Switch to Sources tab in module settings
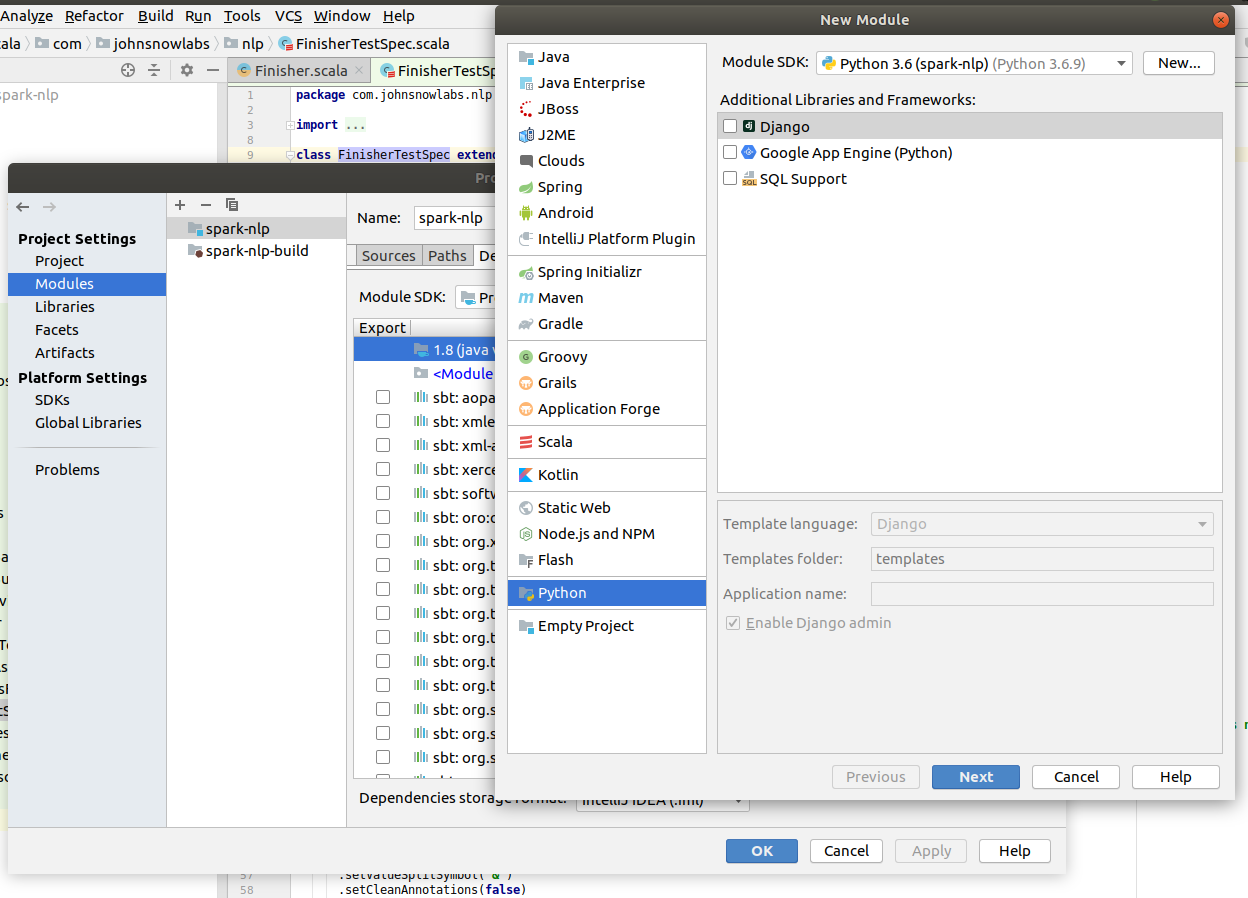Screen dimensions: 1248x898 tap(388, 256)
